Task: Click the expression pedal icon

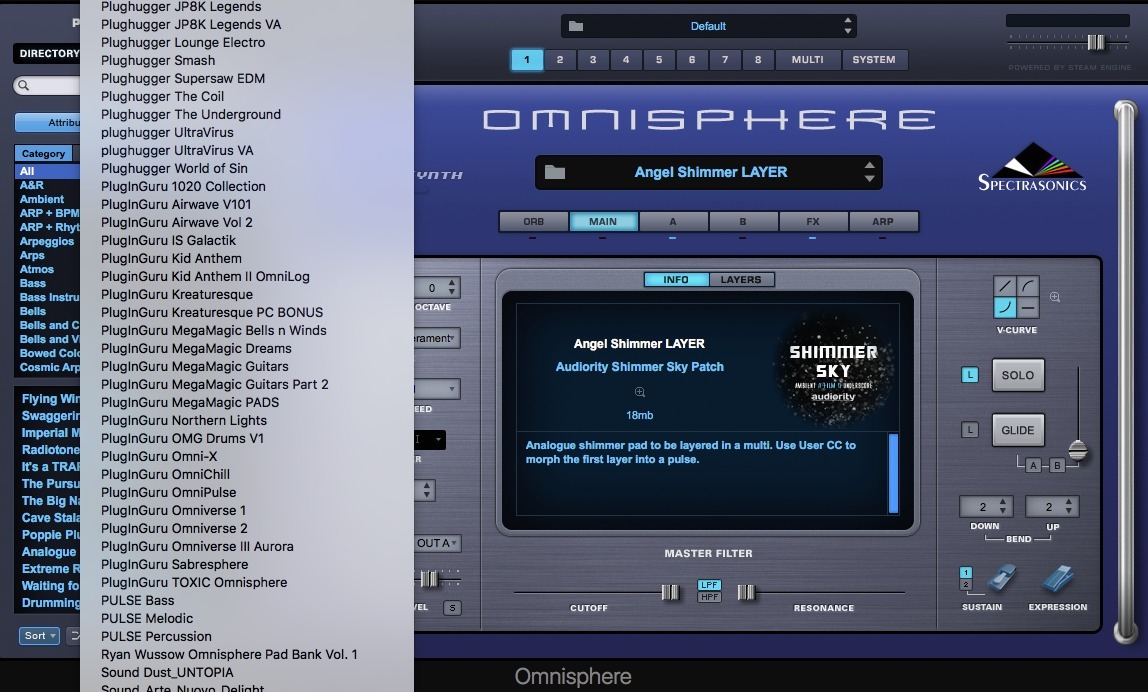Action: [x=1058, y=578]
